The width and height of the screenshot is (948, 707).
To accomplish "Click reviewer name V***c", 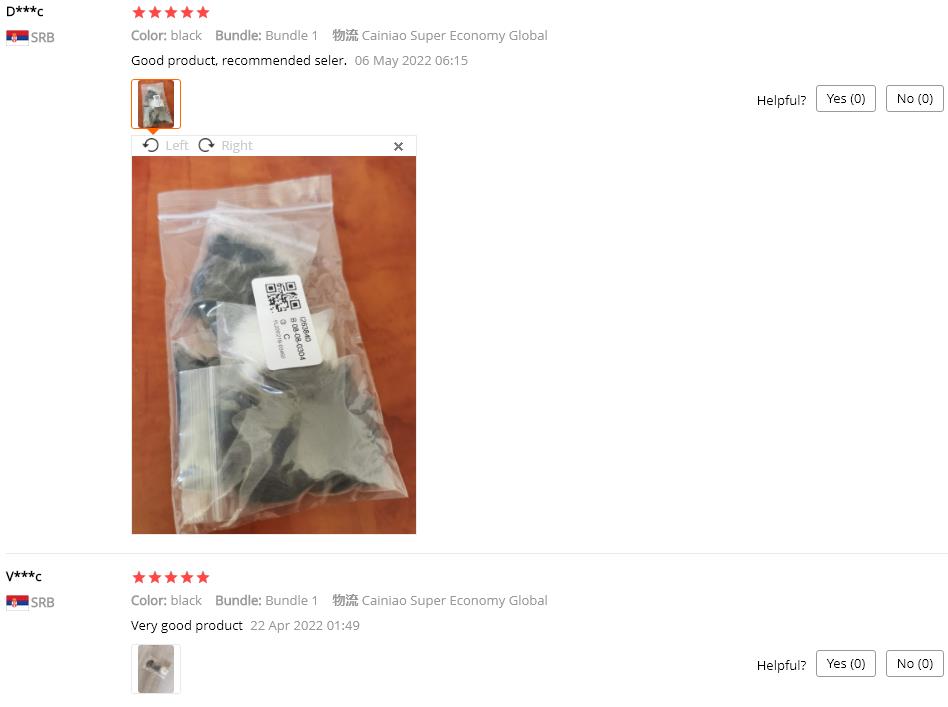I will (24, 576).
